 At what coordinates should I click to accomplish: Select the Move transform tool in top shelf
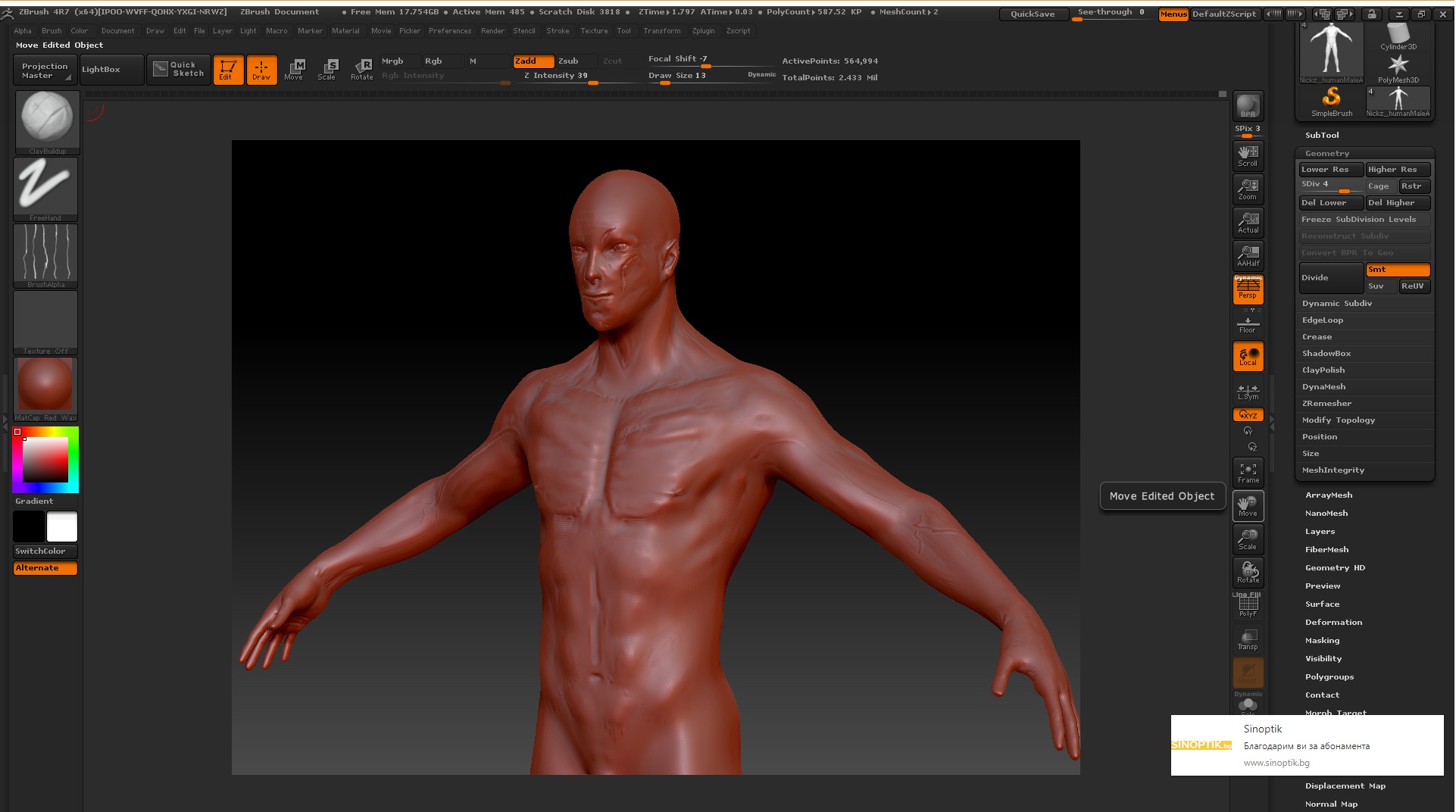pyautogui.click(x=294, y=70)
